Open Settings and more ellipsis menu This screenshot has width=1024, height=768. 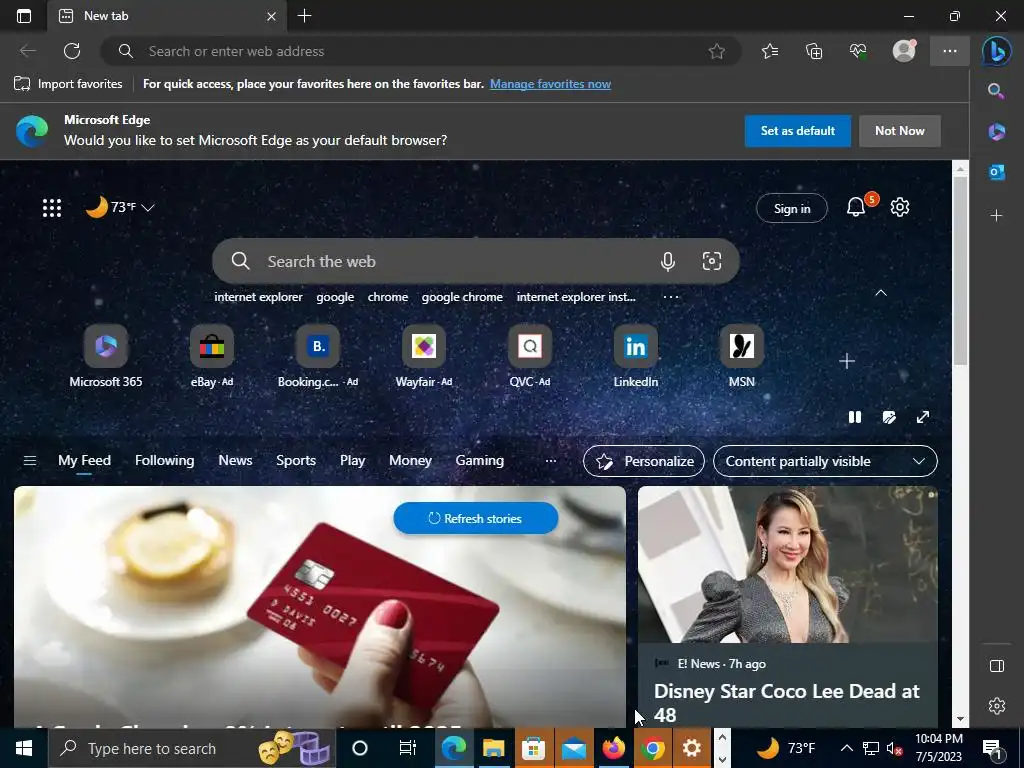pos(950,51)
